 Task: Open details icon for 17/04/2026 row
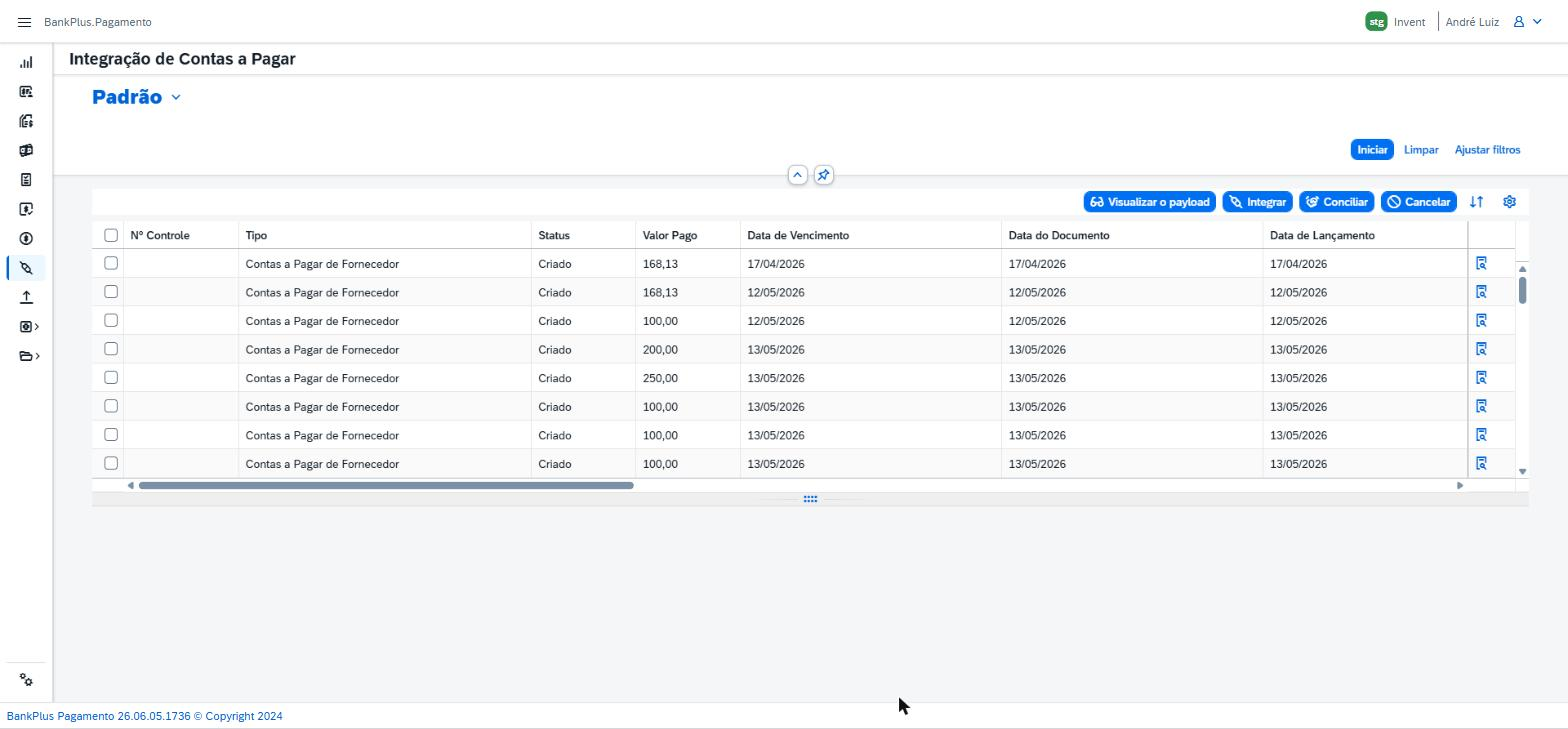click(x=1481, y=264)
